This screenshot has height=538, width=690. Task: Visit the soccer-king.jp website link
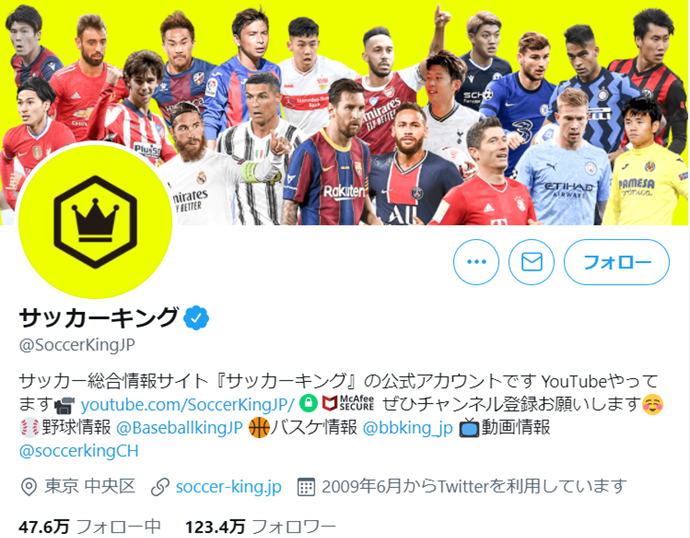tap(228, 487)
